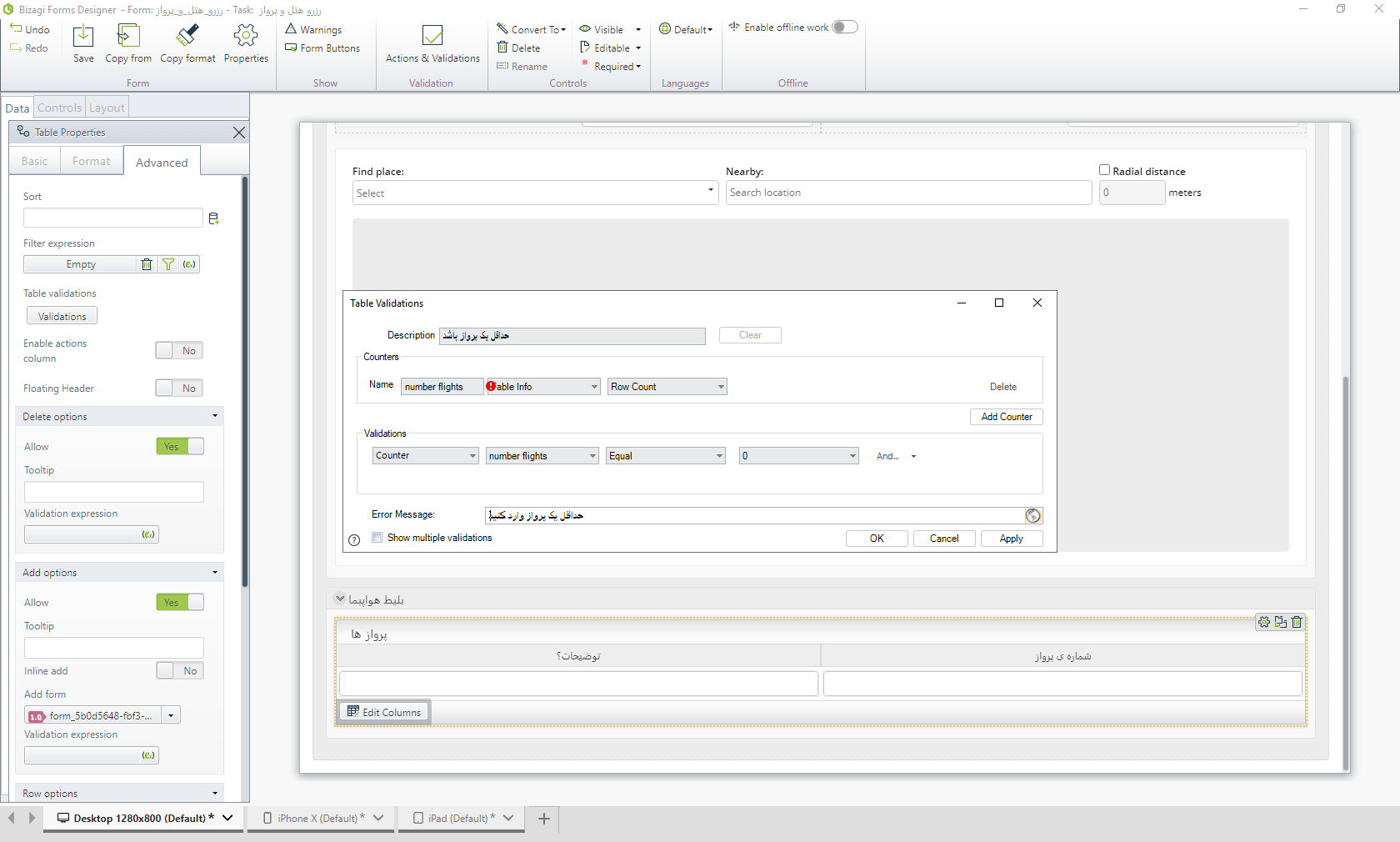Open Add options validation expression editor
The height and width of the screenshot is (842, 1400).
point(148,755)
